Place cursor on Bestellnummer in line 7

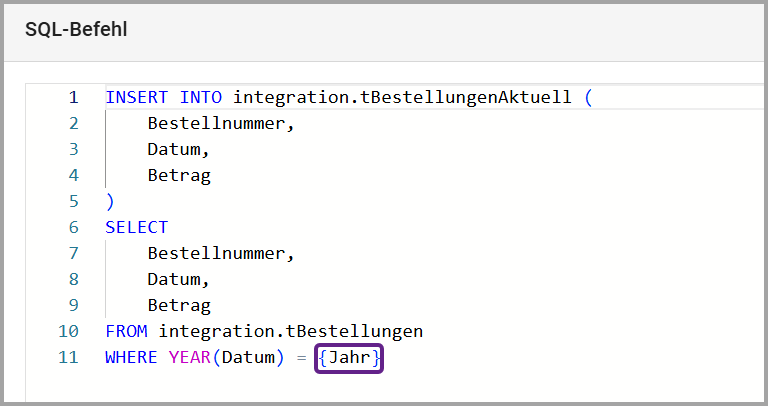pos(221,254)
